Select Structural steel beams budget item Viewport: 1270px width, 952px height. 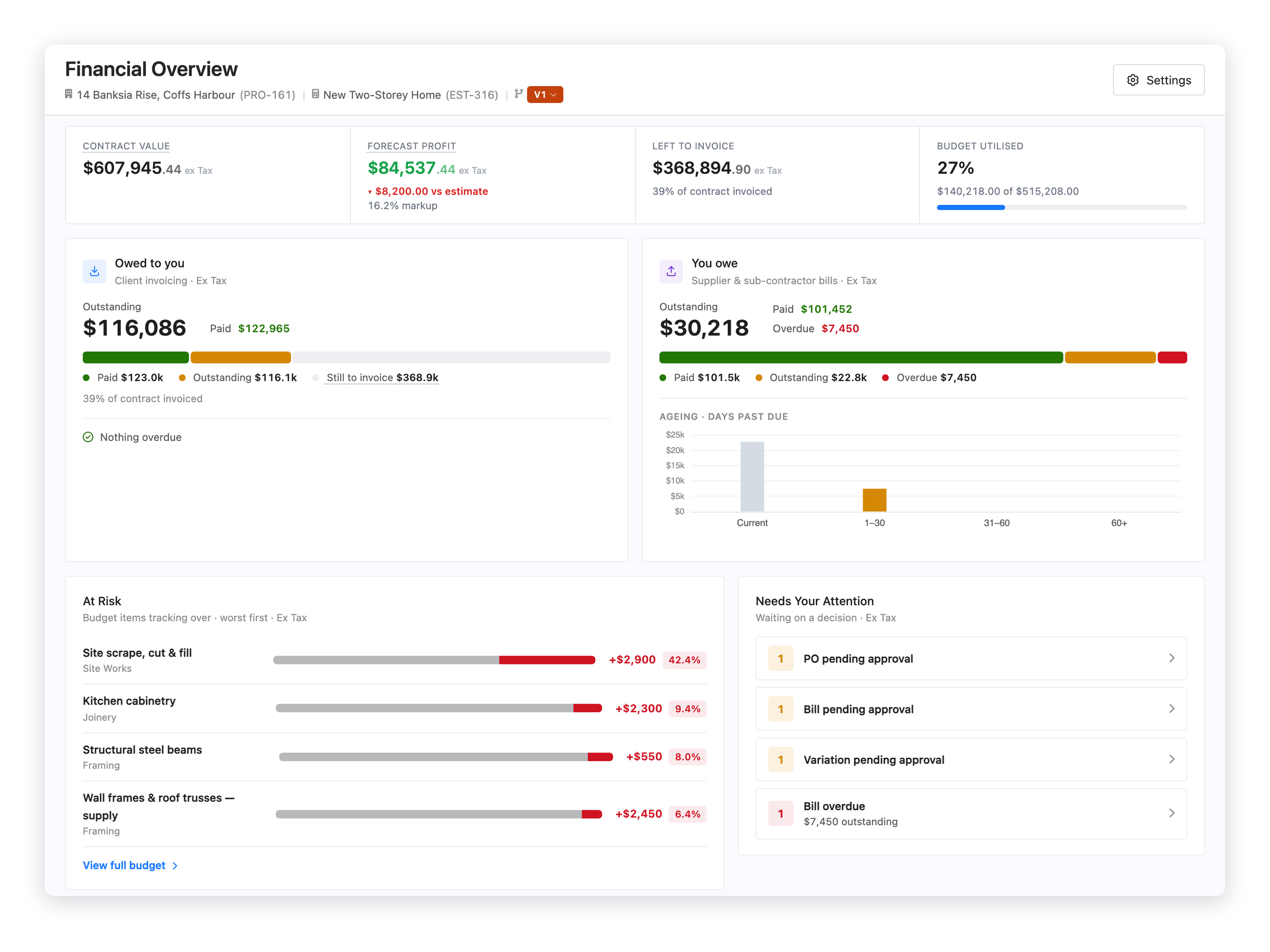[x=394, y=757]
